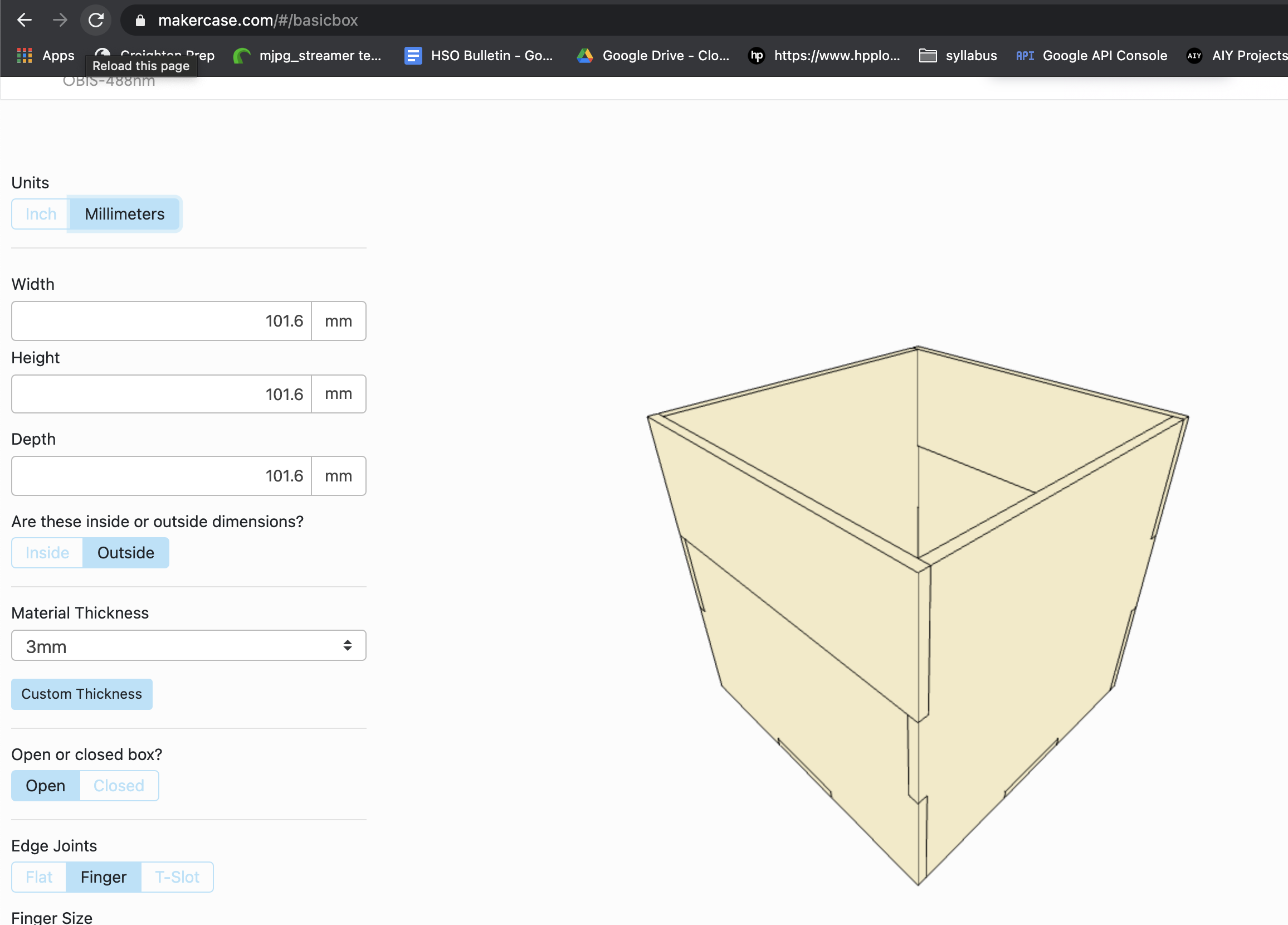Select T-Slot edge joints
The image size is (1288, 925).
(177, 877)
